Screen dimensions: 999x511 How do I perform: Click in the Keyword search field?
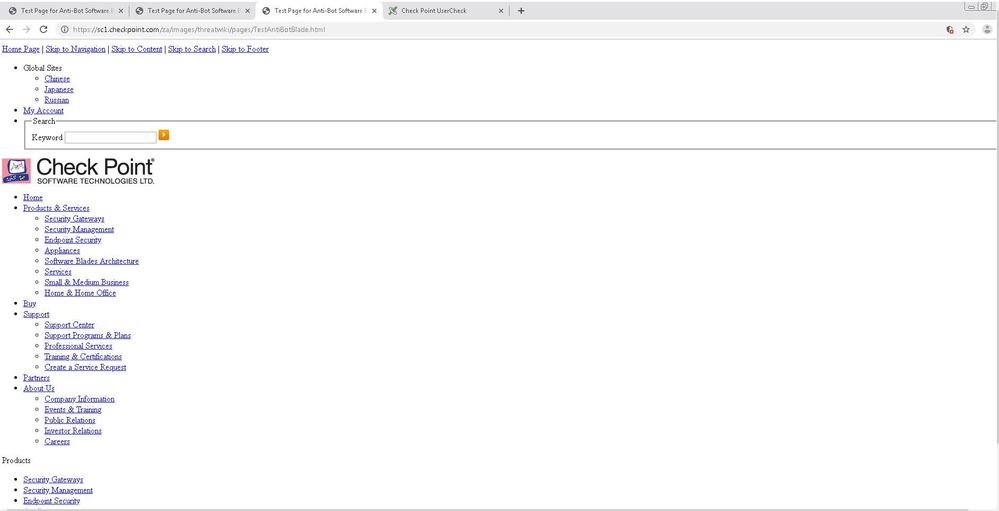point(110,137)
